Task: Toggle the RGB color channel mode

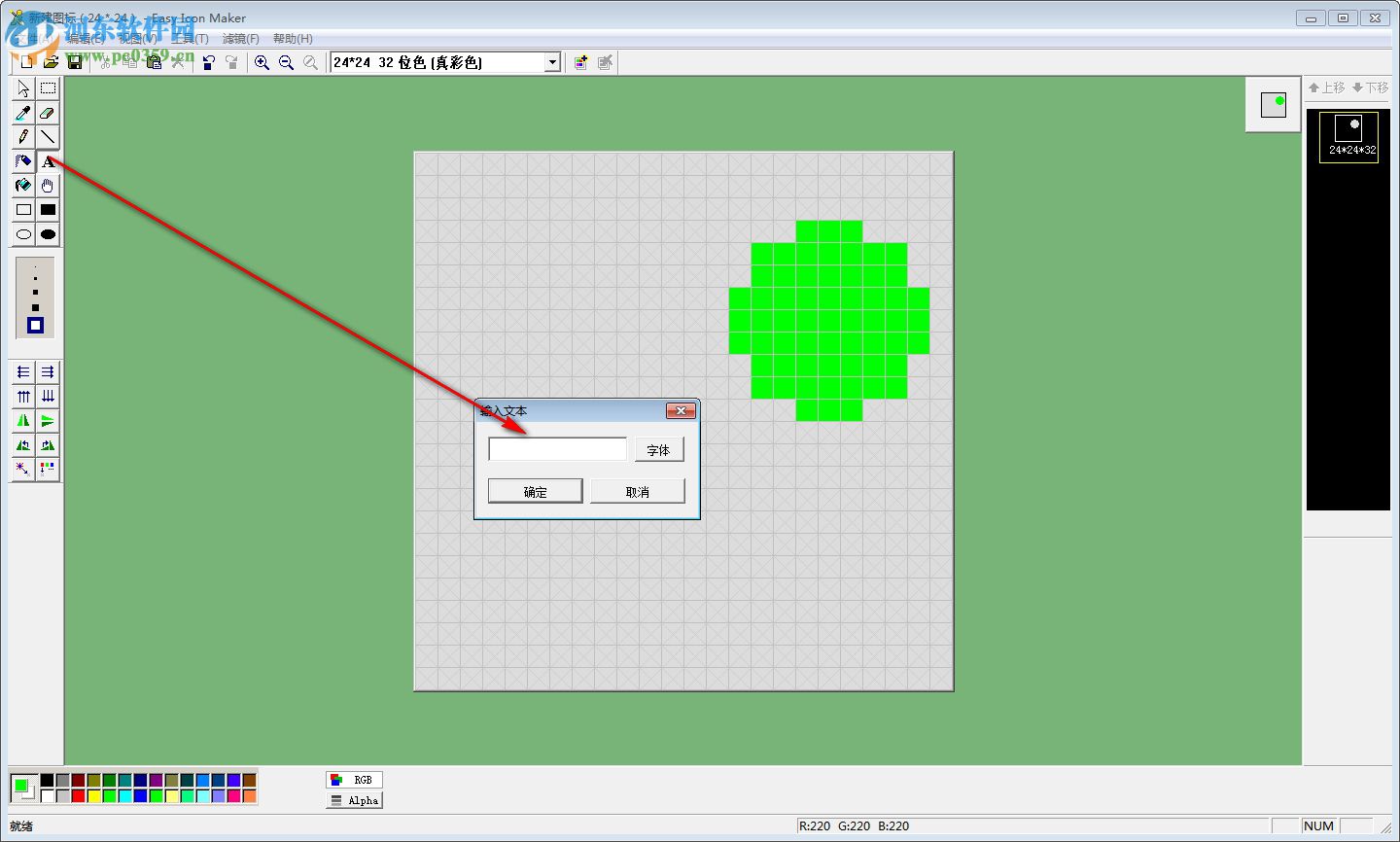Action: coord(354,779)
